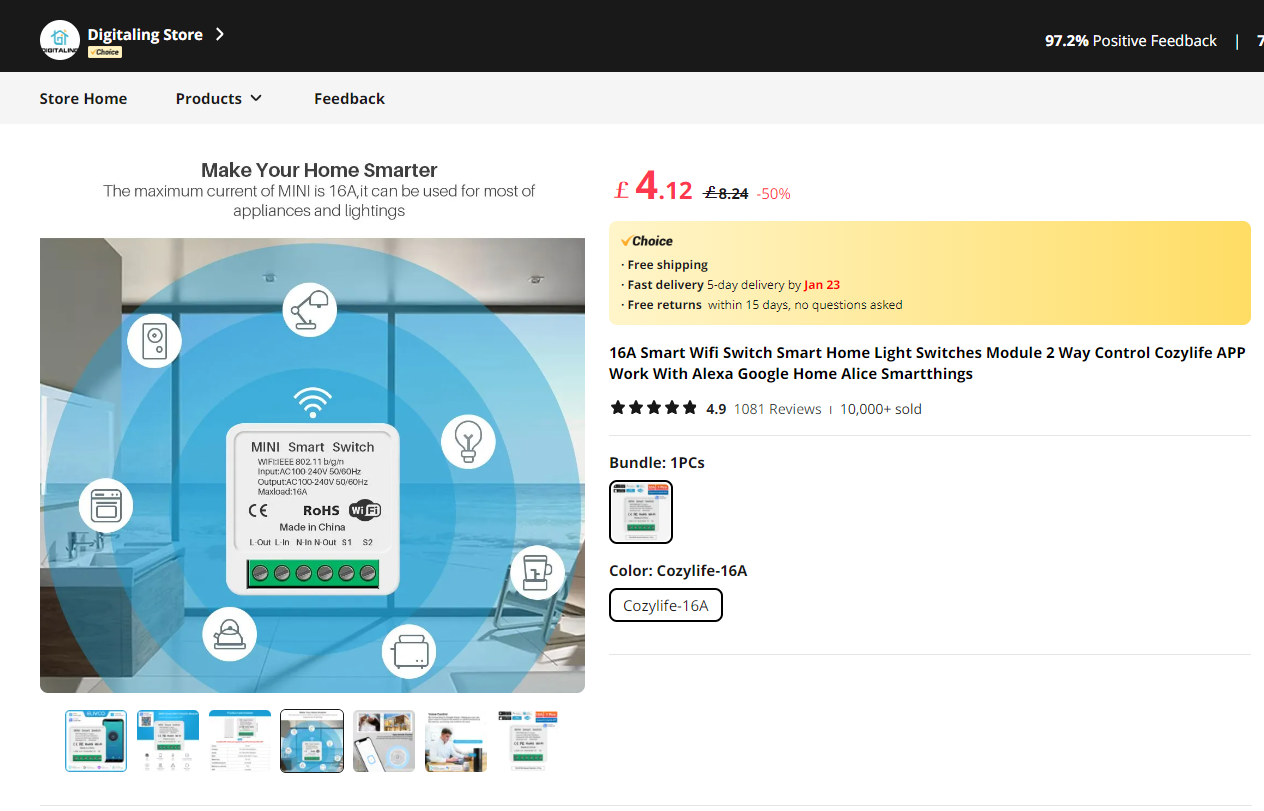Select the fourth thumbnail with the blue circle scene

pyautogui.click(x=312, y=741)
